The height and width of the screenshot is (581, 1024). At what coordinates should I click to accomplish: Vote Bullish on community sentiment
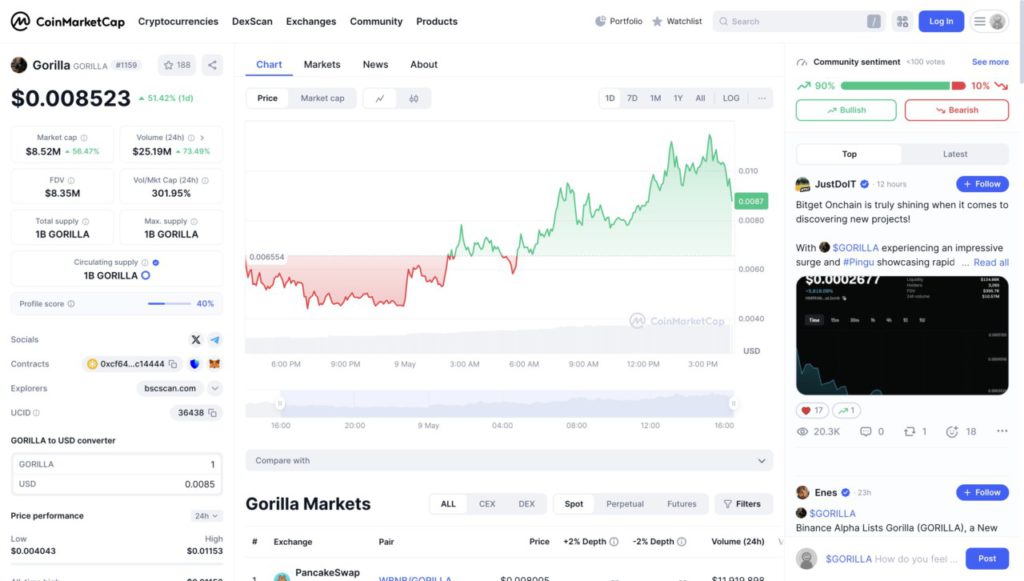846,110
